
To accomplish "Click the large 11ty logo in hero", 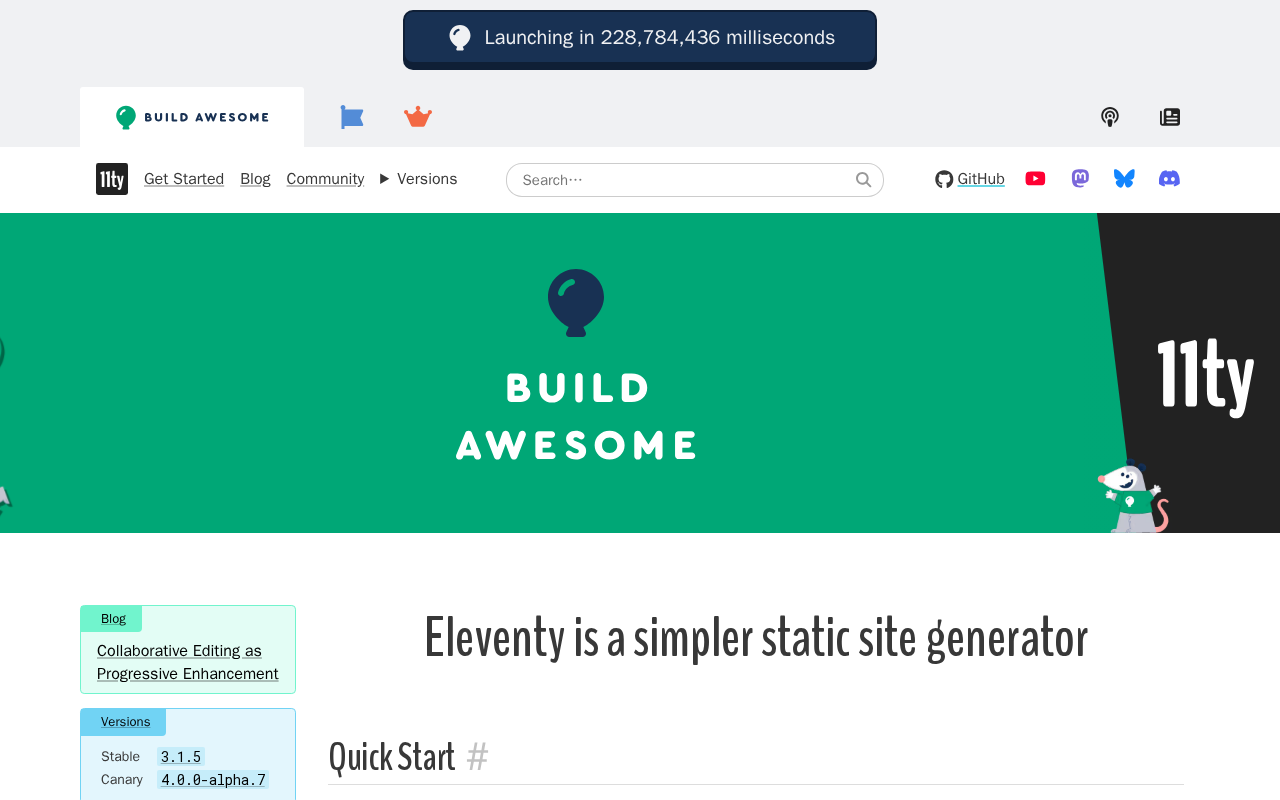I will pos(1206,376).
